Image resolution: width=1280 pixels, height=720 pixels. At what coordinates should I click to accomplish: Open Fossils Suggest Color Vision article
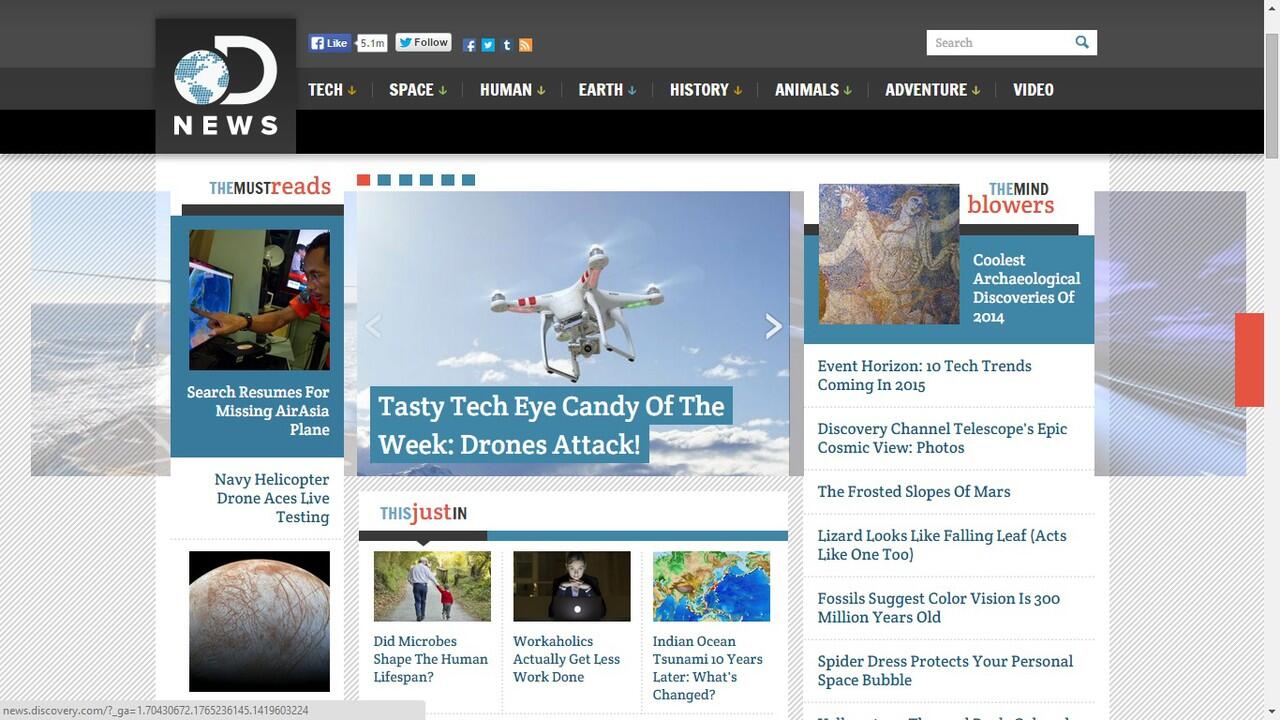tap(938, 608)
